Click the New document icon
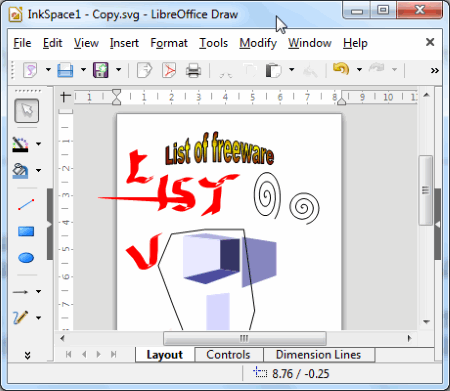The image size is (450, 391). (x=30, y=70)
